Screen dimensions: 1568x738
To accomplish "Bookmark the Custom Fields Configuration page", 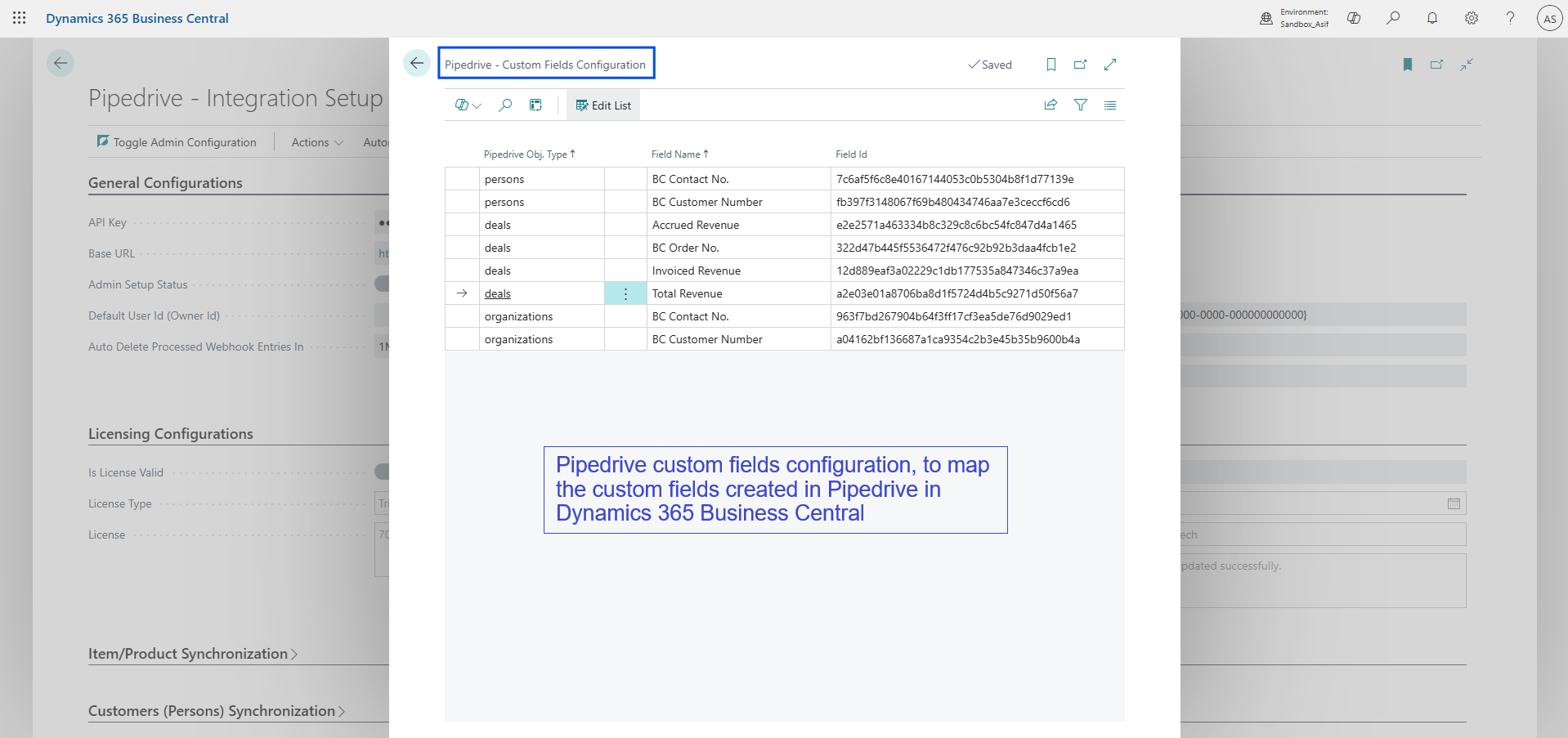I will point(1051,65).
